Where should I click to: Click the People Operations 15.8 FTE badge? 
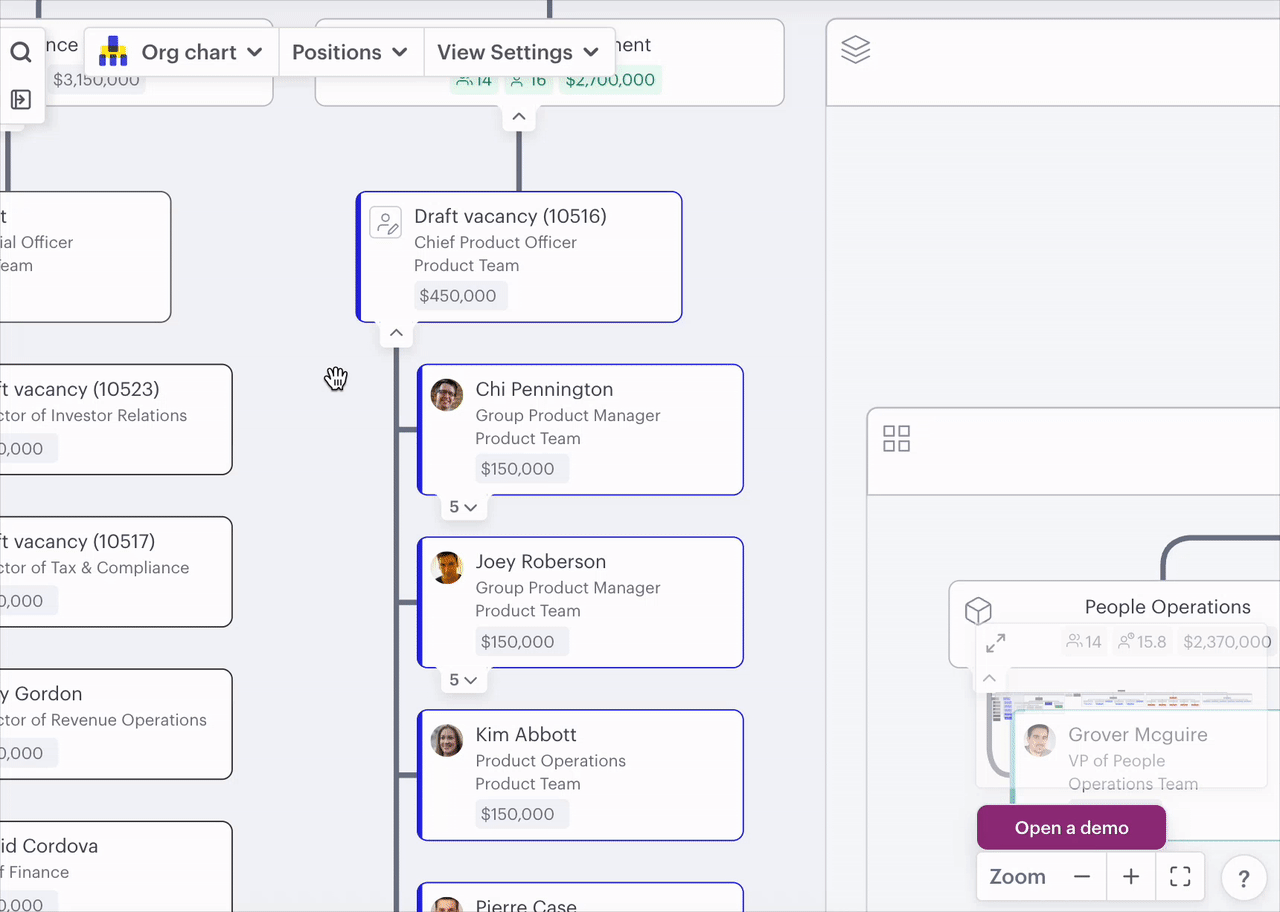tap(1142, 642)
